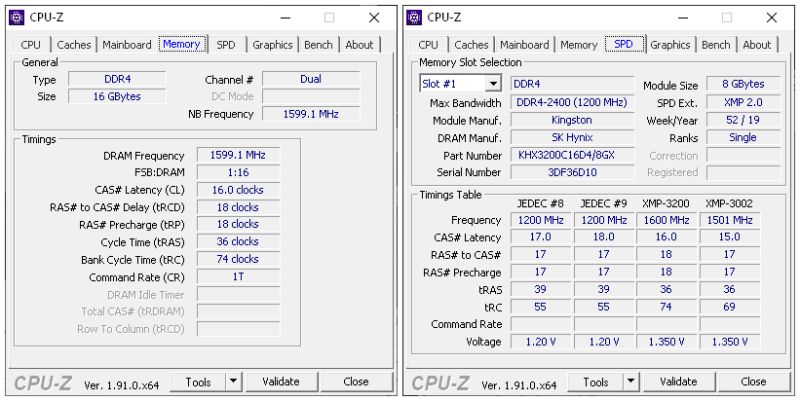The width and height of the screenshot is (800, 401).
Task: Click the memory Type field showing DDR4
Action: click(x=117, y=79)
